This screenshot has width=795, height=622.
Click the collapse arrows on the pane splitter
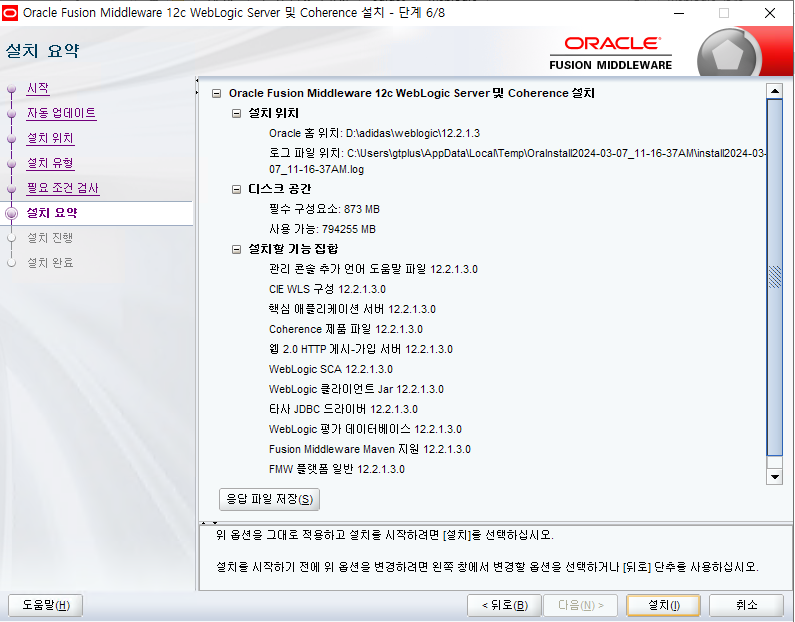pos(197,87)
